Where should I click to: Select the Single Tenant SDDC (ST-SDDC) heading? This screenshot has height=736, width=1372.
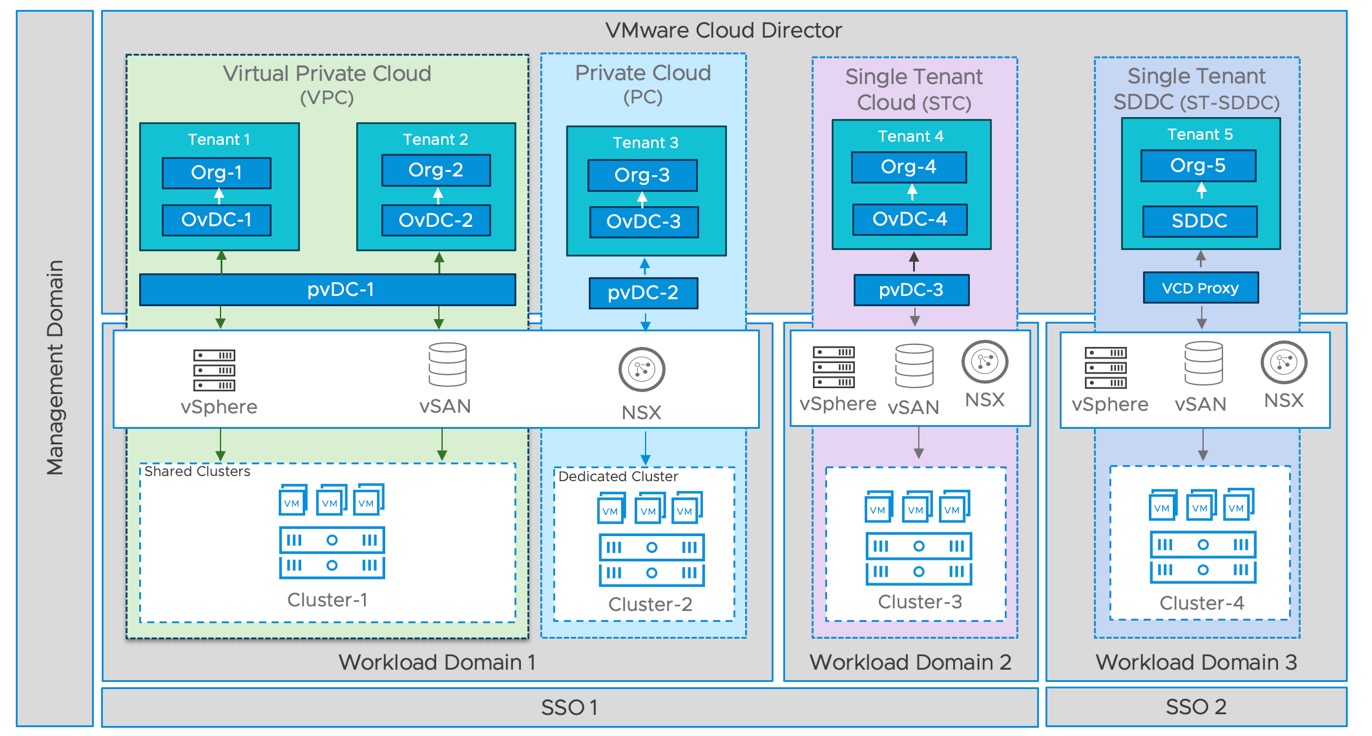[1196, 89]
